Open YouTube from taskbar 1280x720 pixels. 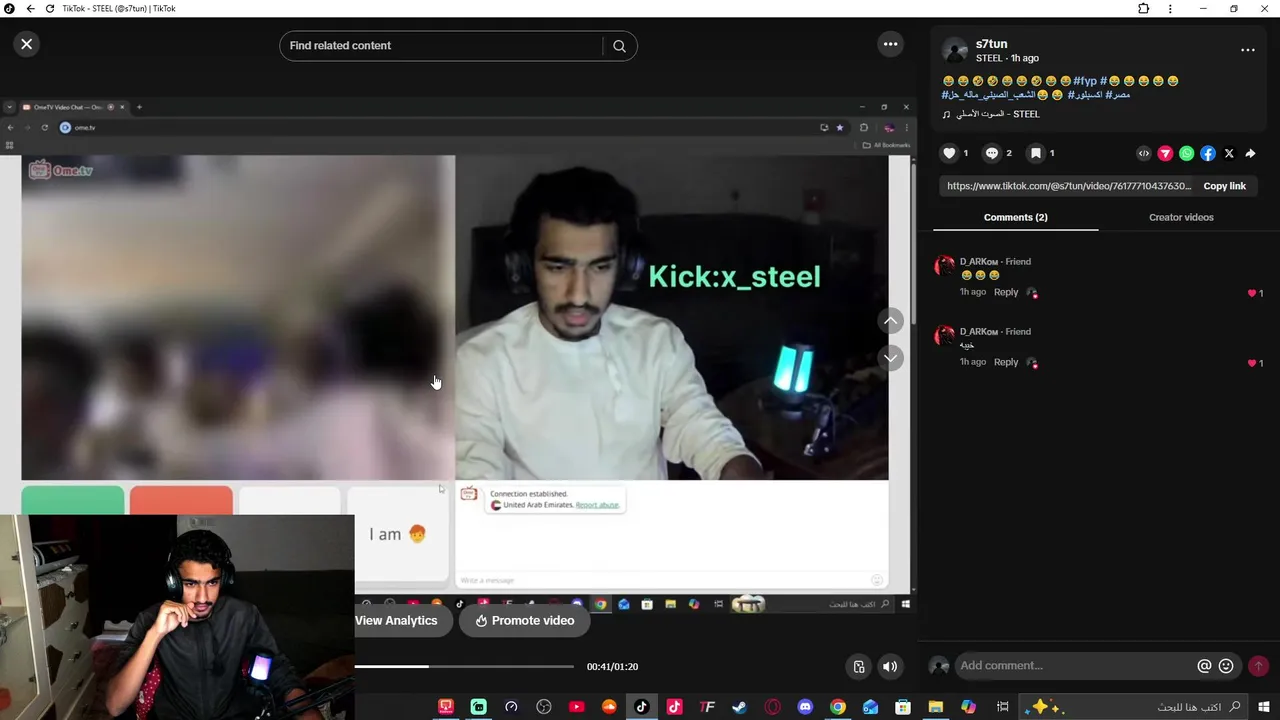pos(576,707)
